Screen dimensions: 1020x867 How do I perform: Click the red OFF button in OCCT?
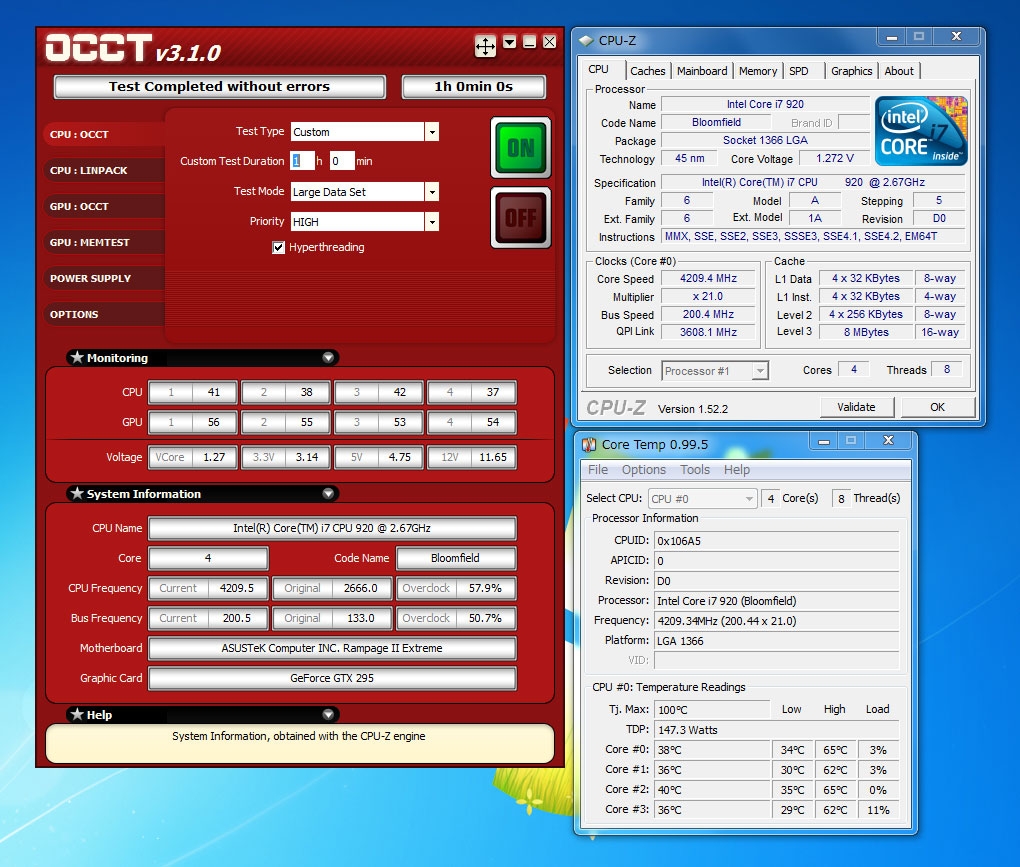pos(520,218)
